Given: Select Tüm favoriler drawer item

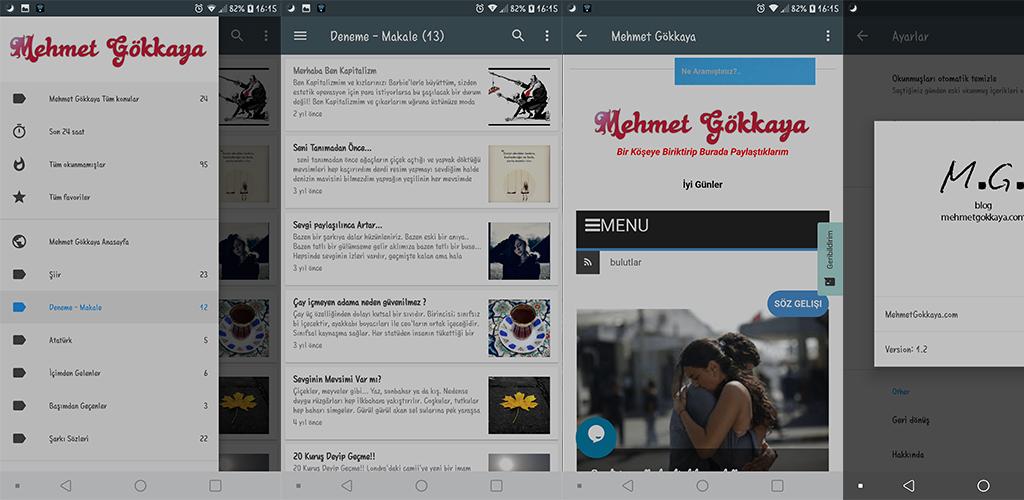Looking at the screenshot, I should (109, 196).
